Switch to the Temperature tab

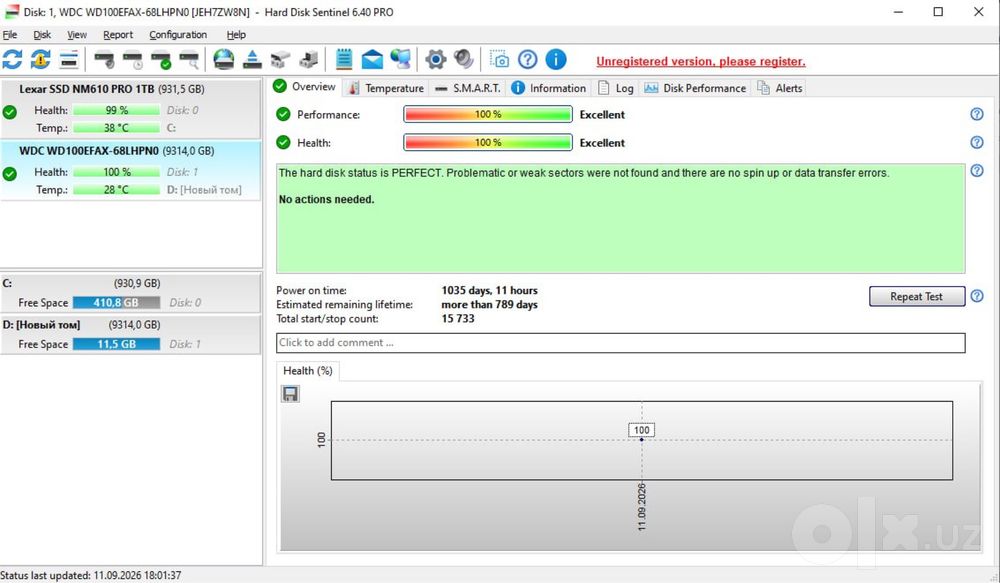point(386,88)
